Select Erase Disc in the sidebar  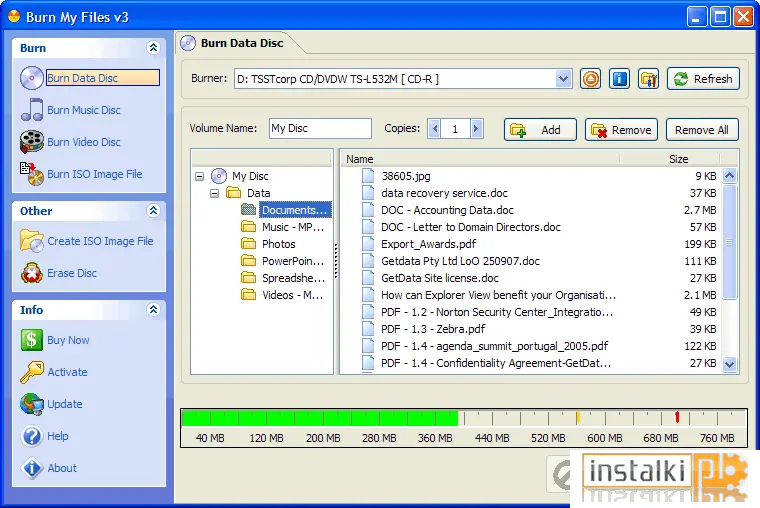tap(72, 273)
